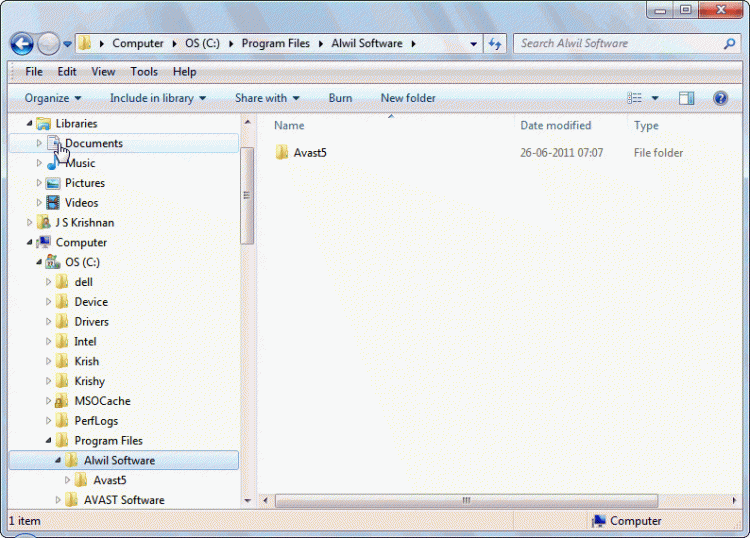Sort by the Name column header
The width and height of the screenshot is (750, 538).
(x=289, y=125)
